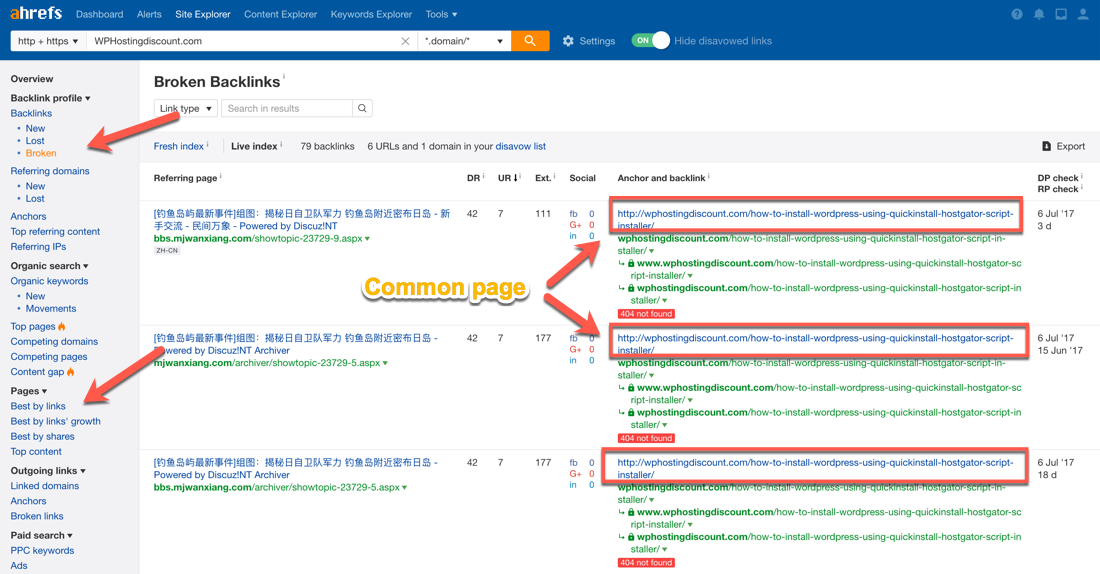The height and width of the screenshot is (574, 1100).
Task: Open the user account icon
Action: (1083, 14)
